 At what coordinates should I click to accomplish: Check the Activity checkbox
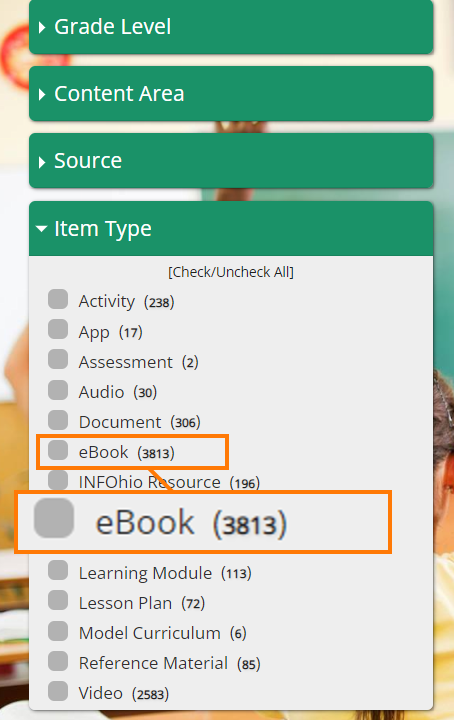[x=58, y=299]
